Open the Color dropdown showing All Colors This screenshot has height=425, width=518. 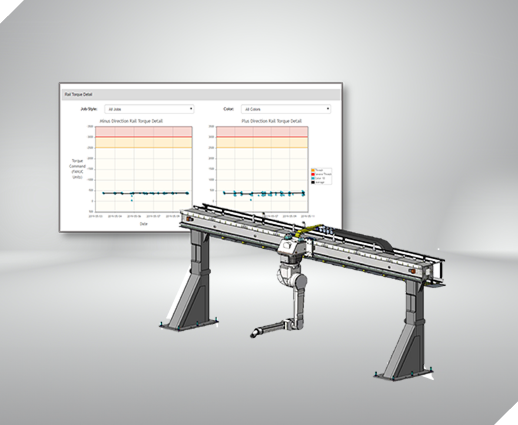(286, 109)
